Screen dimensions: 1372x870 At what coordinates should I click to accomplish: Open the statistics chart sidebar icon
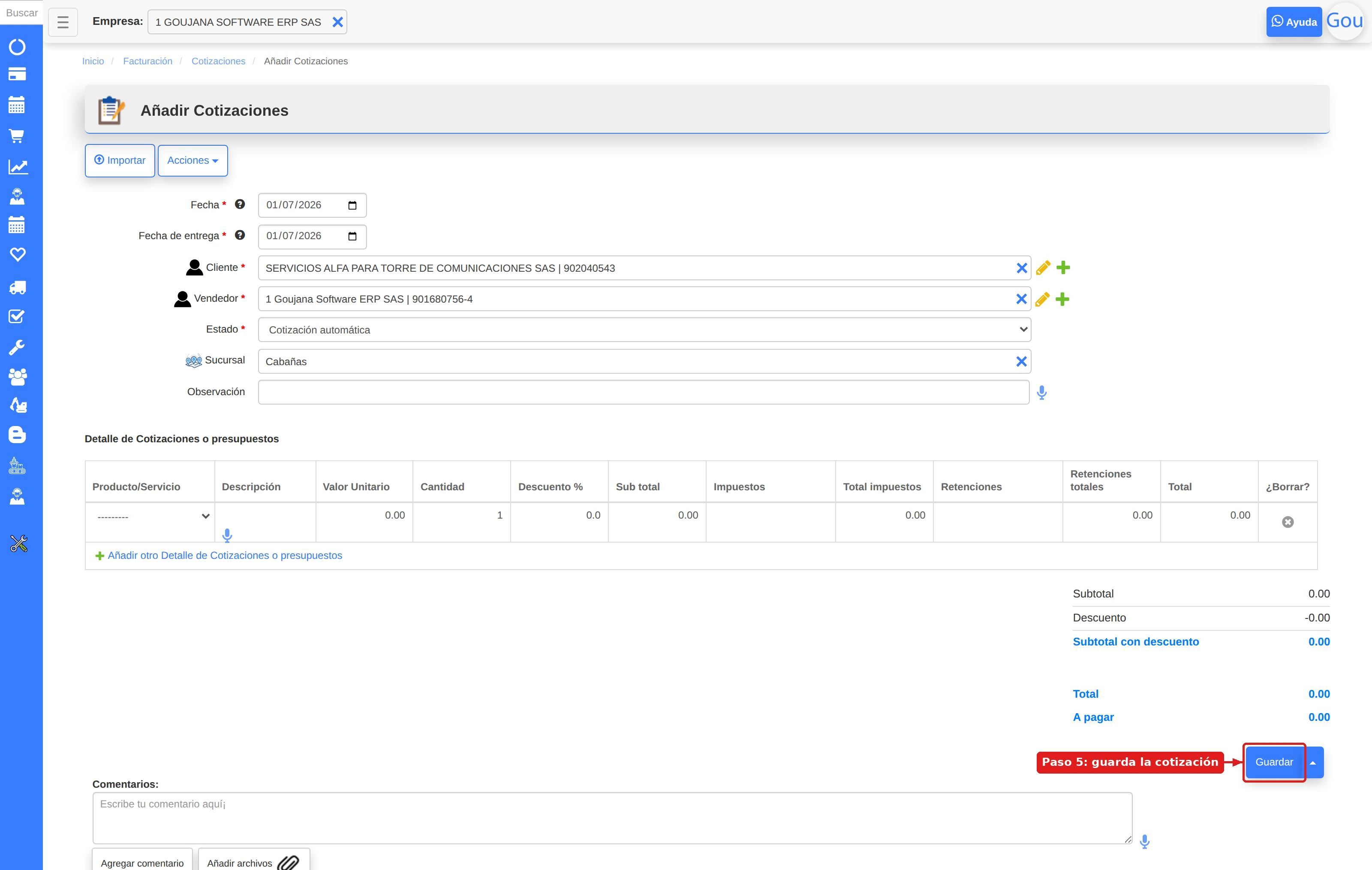[17, 166]
